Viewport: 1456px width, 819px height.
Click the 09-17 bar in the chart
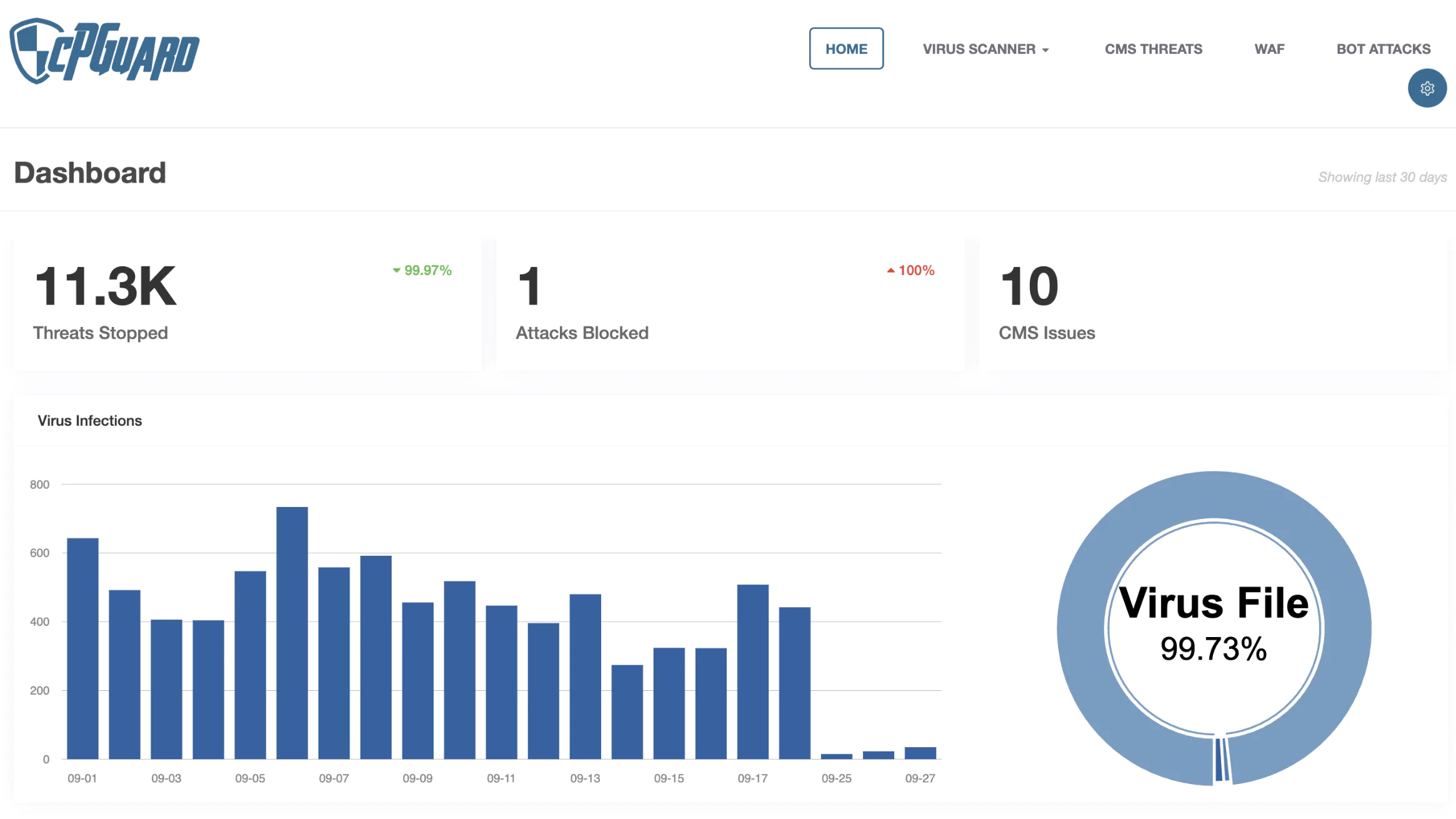point(752,671)
